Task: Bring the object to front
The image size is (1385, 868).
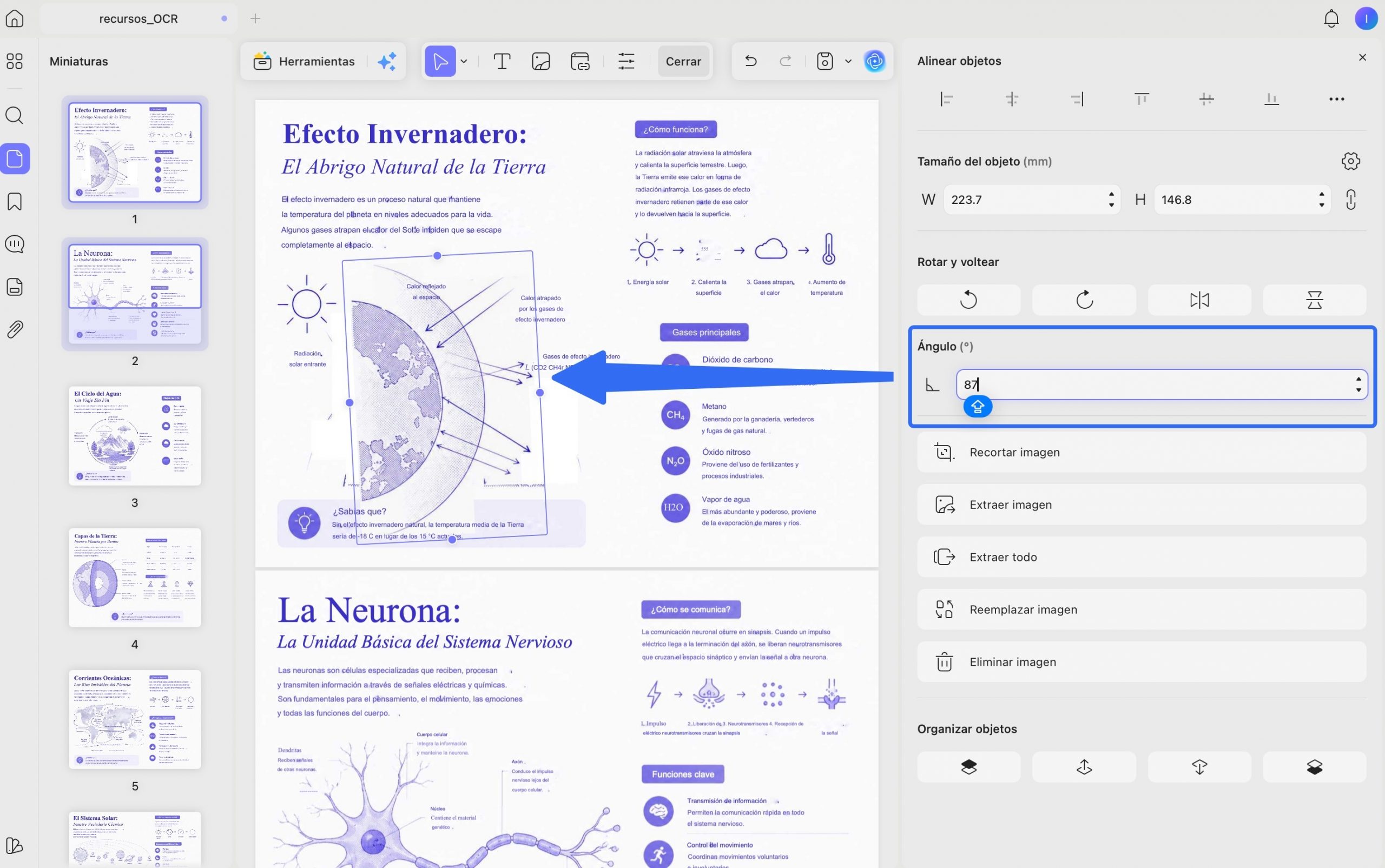Action: click(969, 767)
